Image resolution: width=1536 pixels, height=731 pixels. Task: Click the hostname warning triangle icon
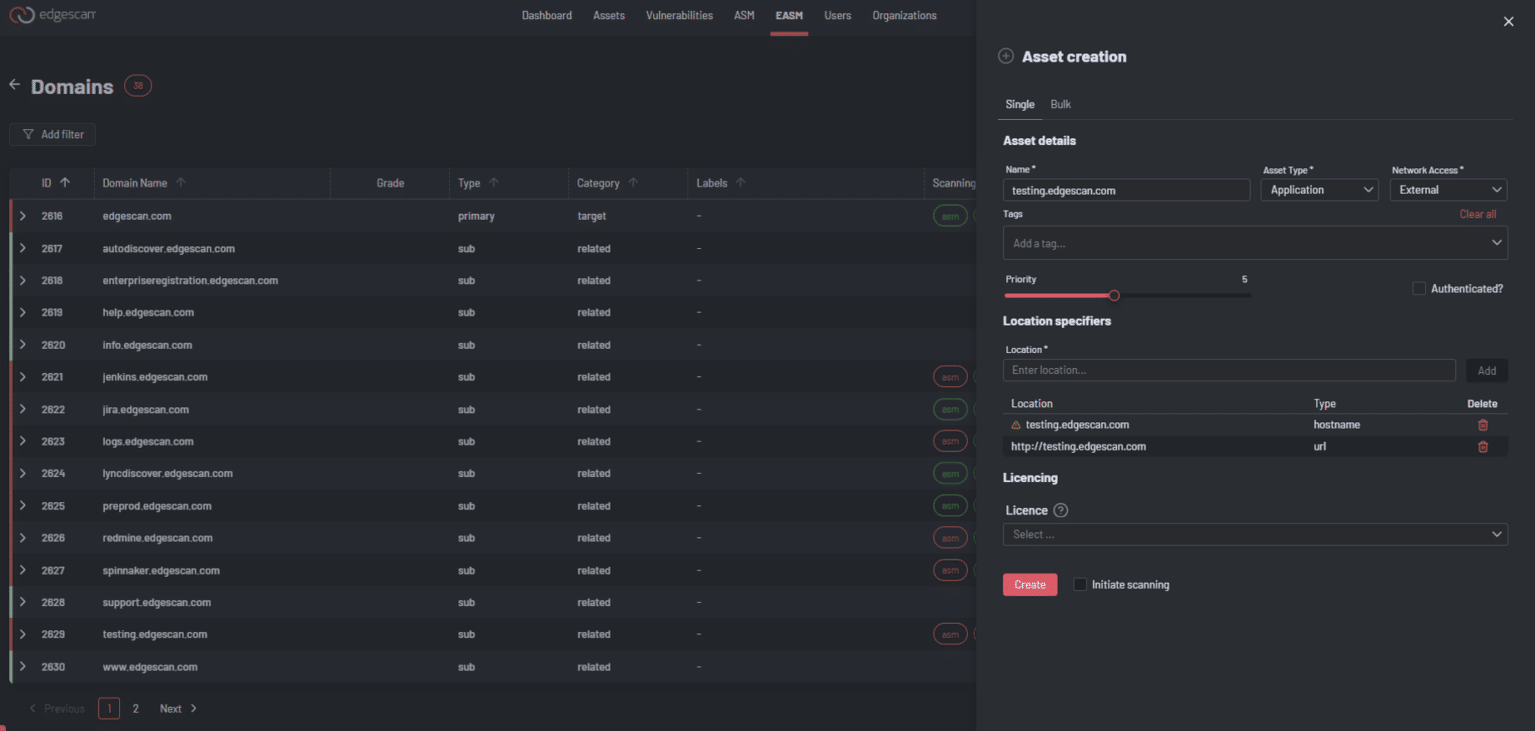coord(1016,425)
